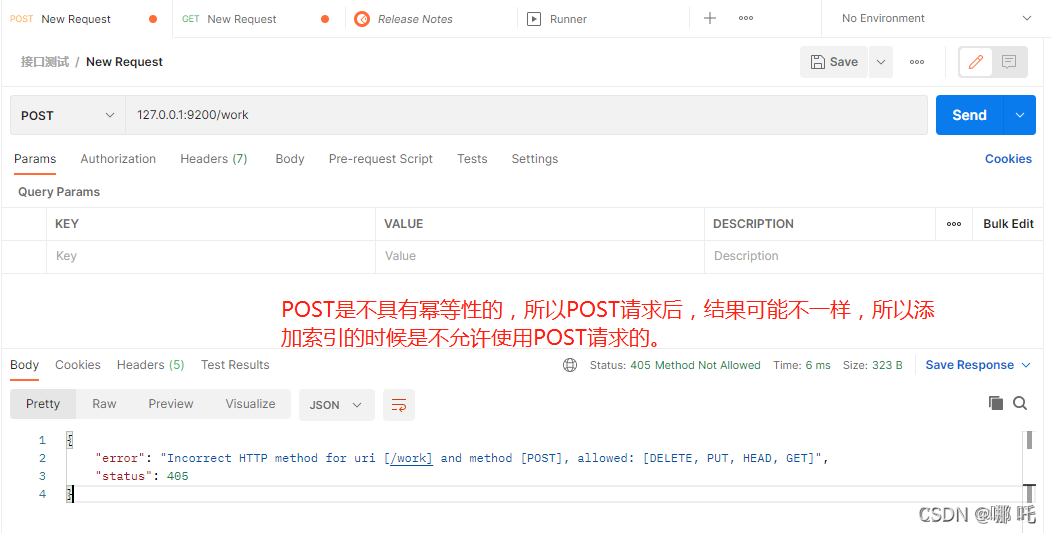1051x533 pixels.
Task: Click the globe network info icon
Action: tap(570, 365)
